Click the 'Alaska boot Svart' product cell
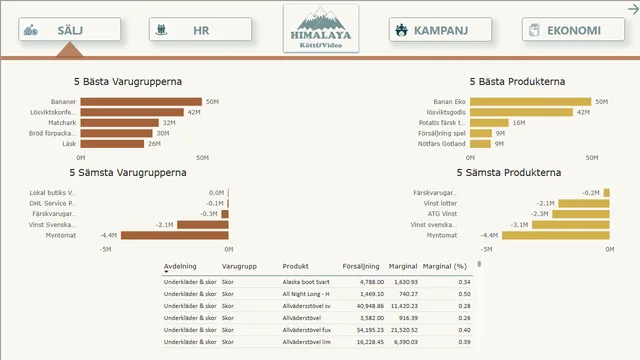Viewport: 640px width, 360px height. (x=306, y=282)
